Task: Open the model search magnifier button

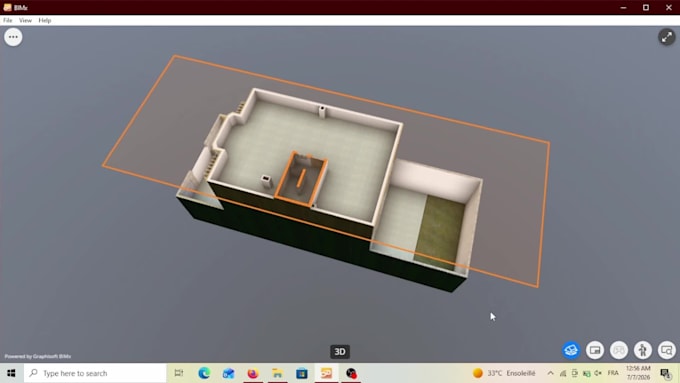Action: [667, 350]
